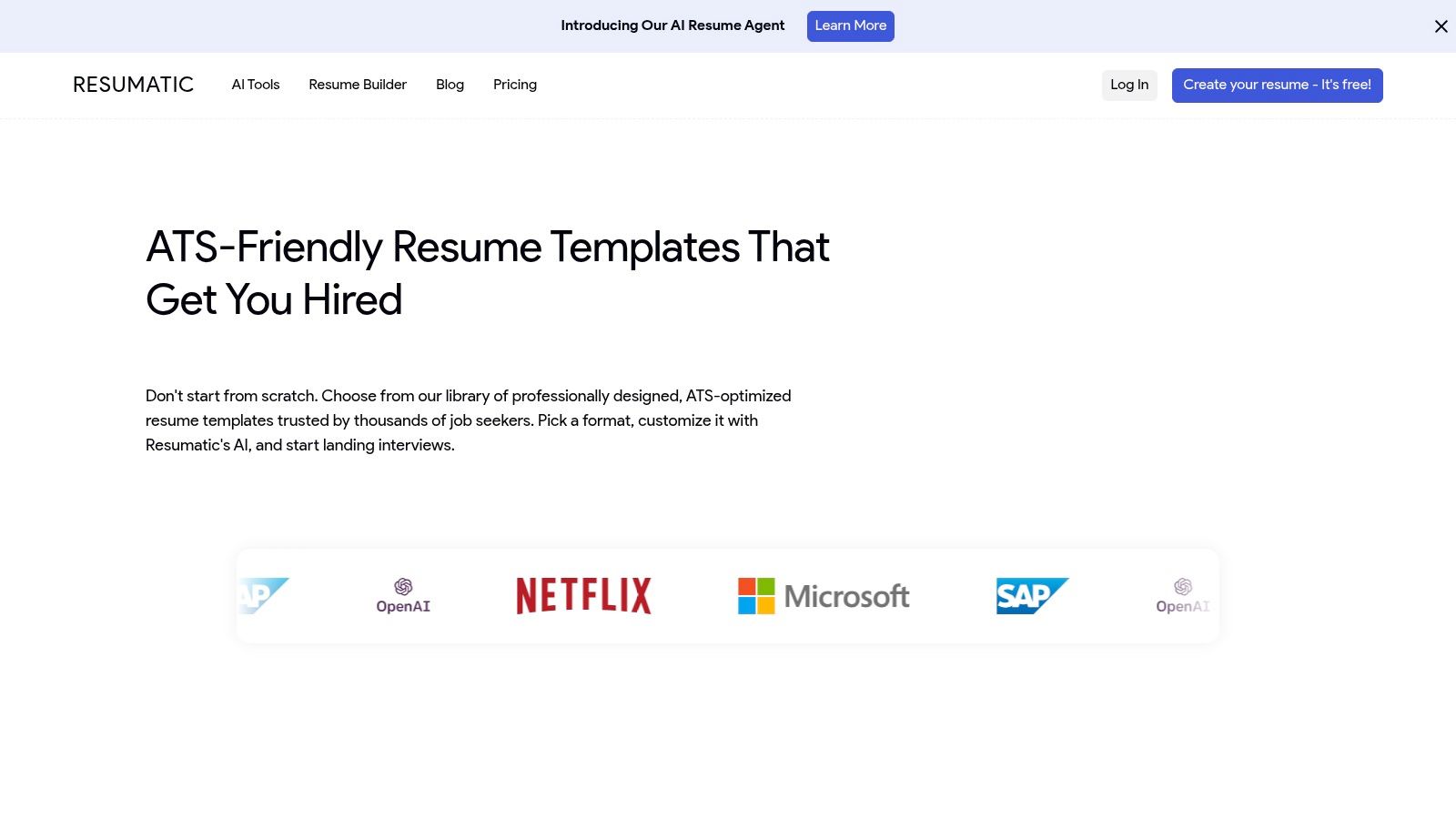Click the Log In button
Screen dimensions: 1456x819
(1129, 86)
